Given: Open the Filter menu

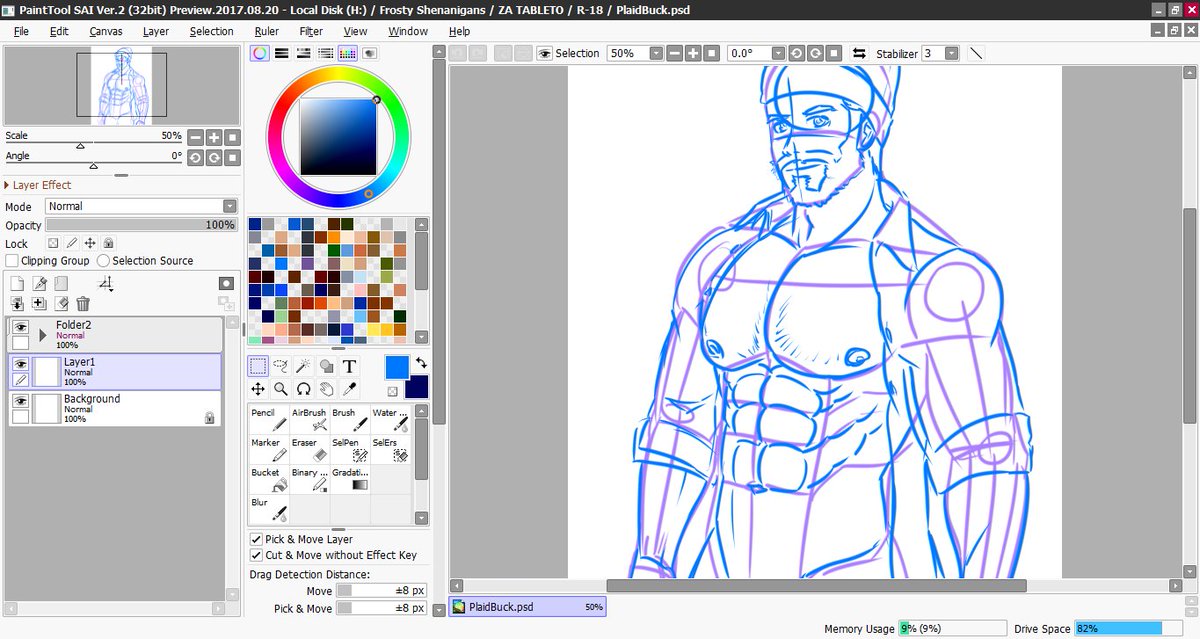Looking at the screenshot, I should (311, 31).
